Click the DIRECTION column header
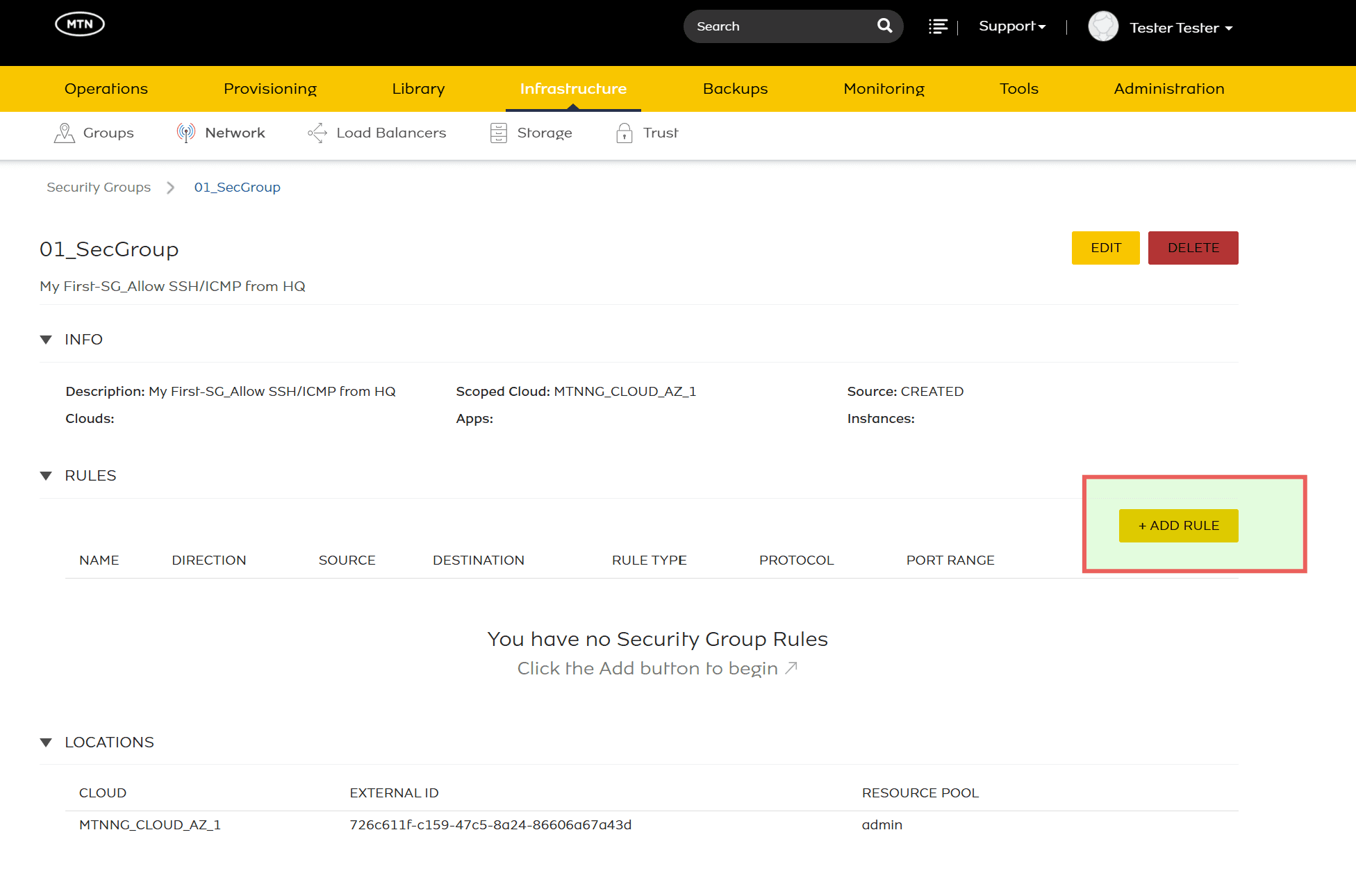This screenshot has width=1356, height=896. (x=209, y=561)
